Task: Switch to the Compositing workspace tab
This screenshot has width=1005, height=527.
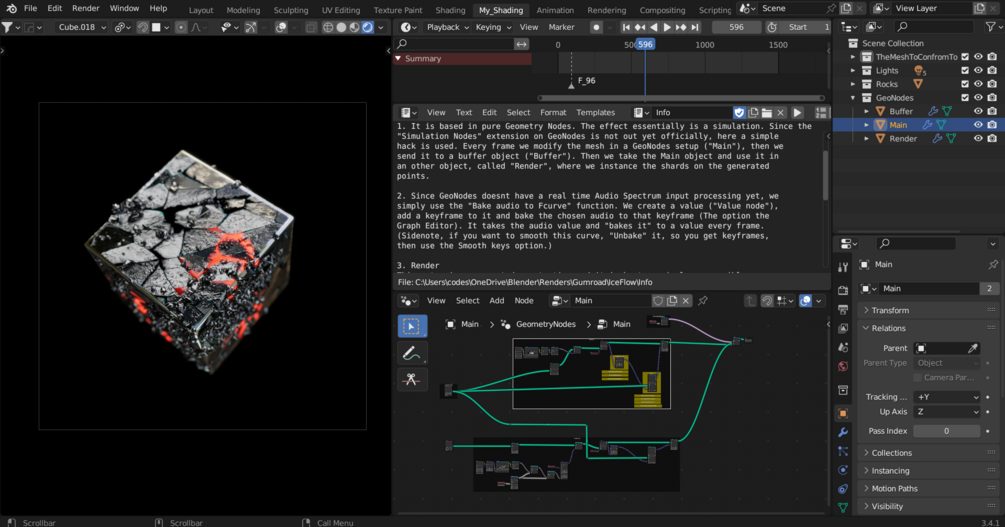Action: click(662, 10)
